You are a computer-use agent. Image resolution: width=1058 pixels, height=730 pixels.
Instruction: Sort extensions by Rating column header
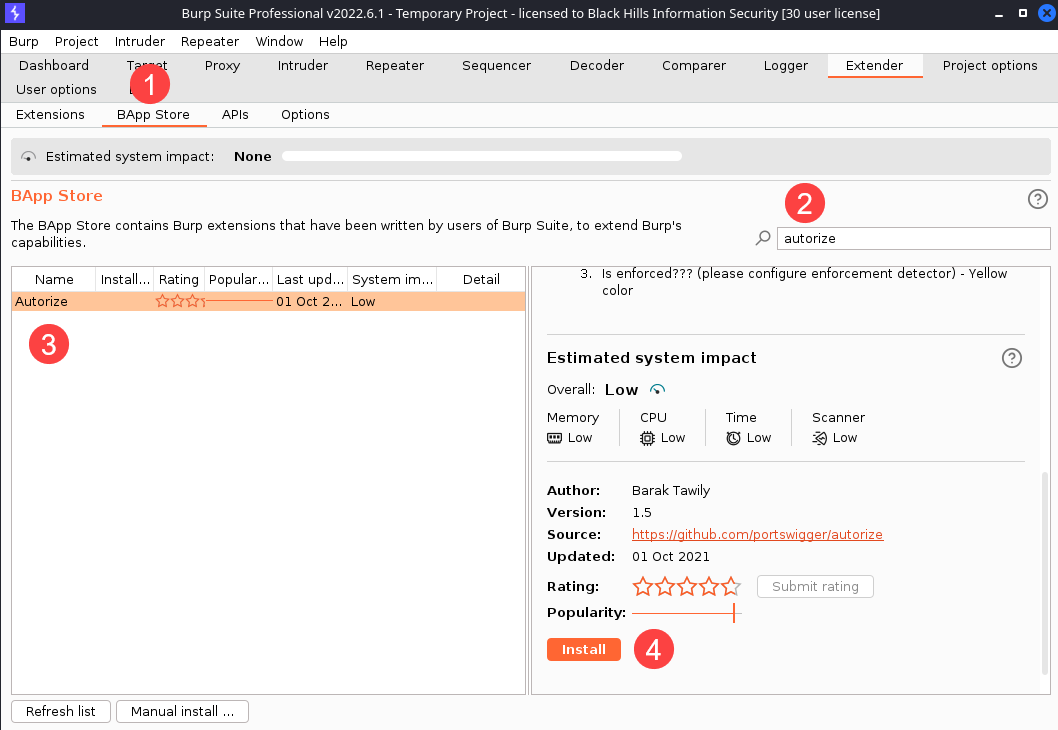click(179, 280)
